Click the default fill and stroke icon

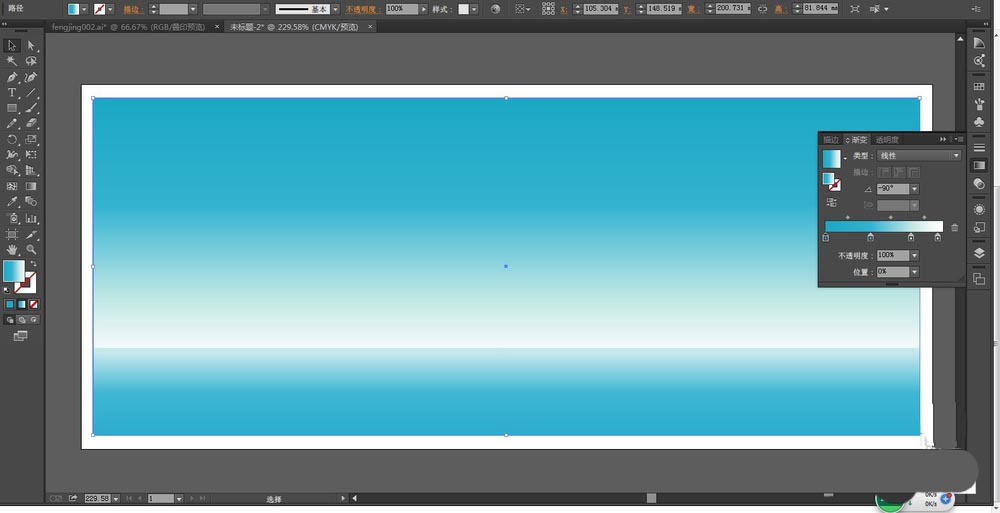point(7,289)
